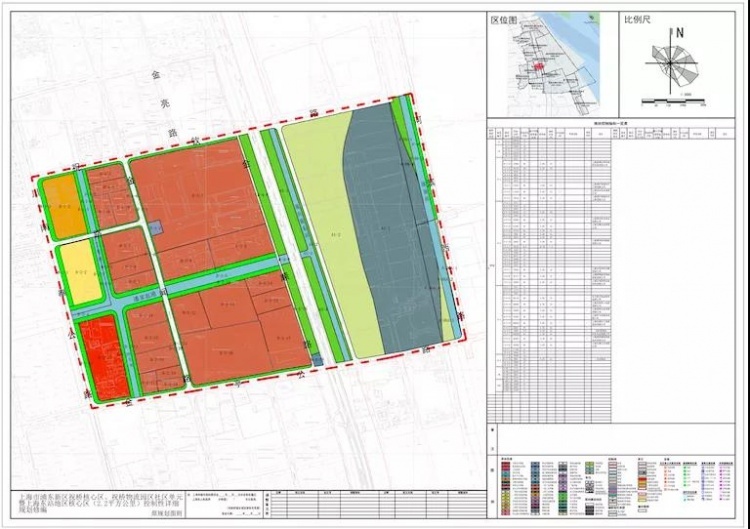Viewport: 750px width, 529px height.
Task: Click the indicator table title row
Action: [611, 123]
